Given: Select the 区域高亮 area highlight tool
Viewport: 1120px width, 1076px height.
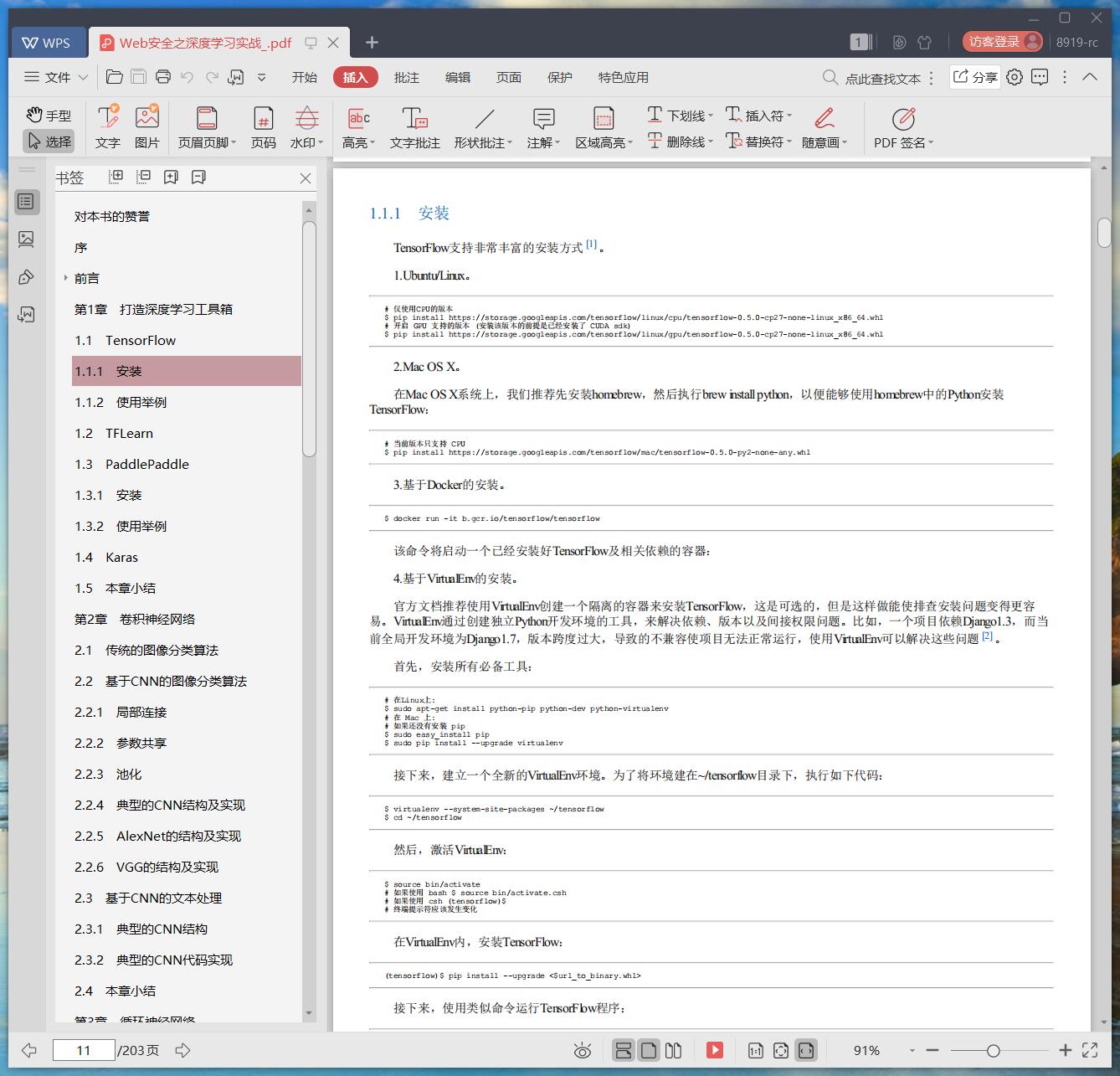Looking at the screenshot, I should (x=604, y=127).
